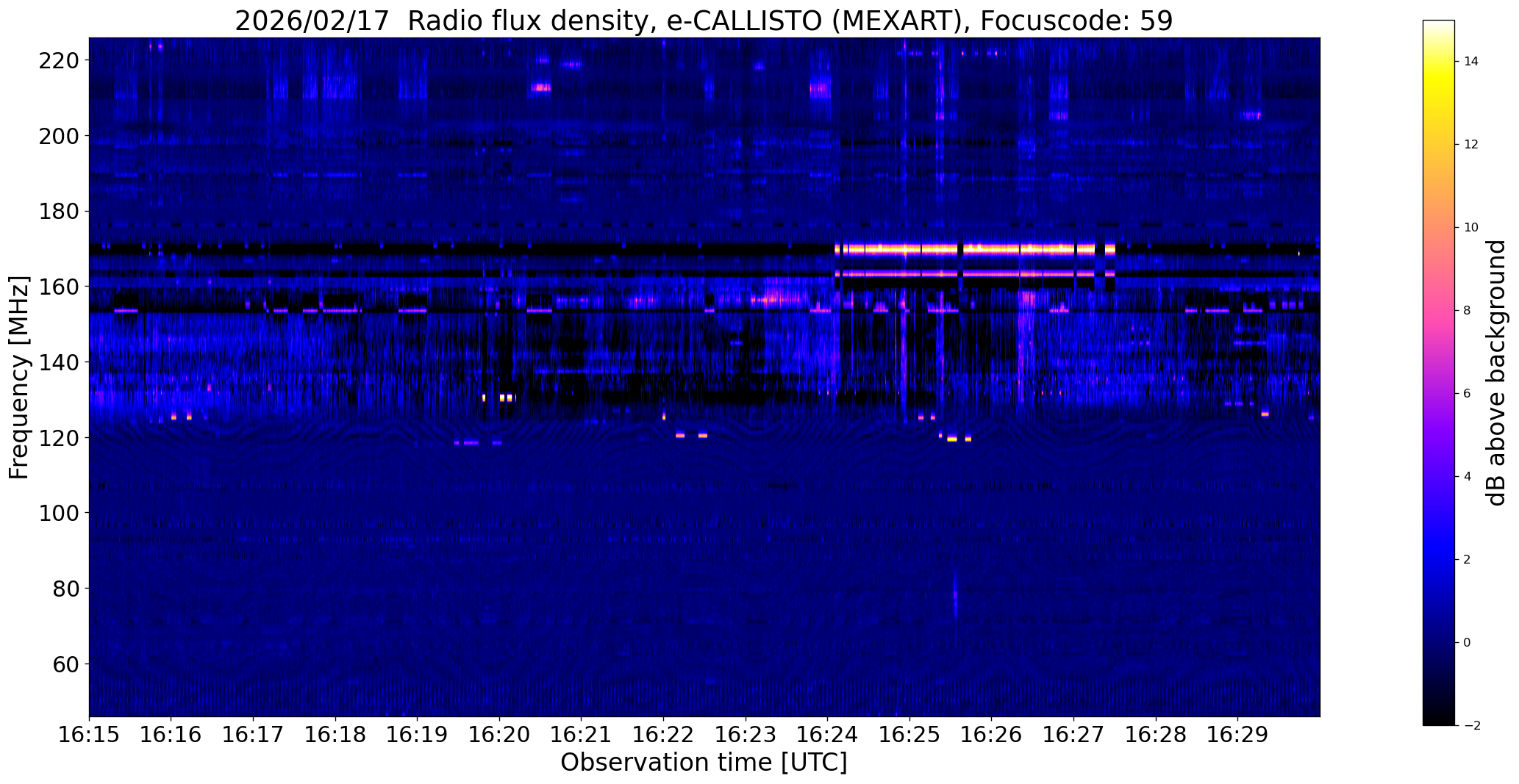
Task: Click the 16:24 time tick label
Action: 828,735
